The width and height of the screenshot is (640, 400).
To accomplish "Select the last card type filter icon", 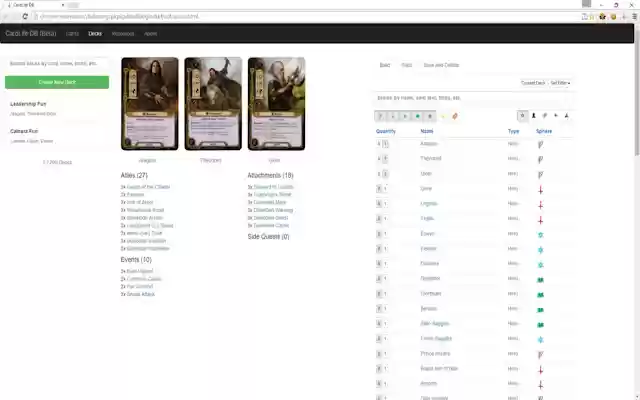I will click(567, 116).
